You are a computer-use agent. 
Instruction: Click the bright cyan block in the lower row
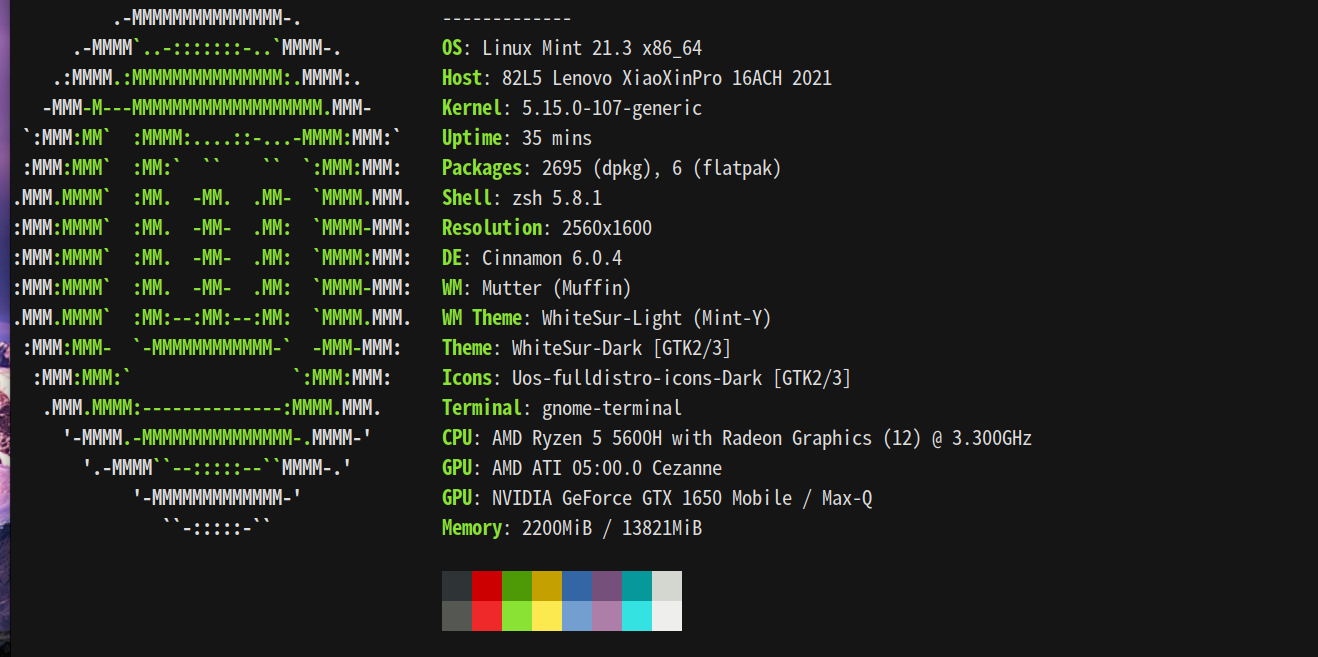point(637,616)
